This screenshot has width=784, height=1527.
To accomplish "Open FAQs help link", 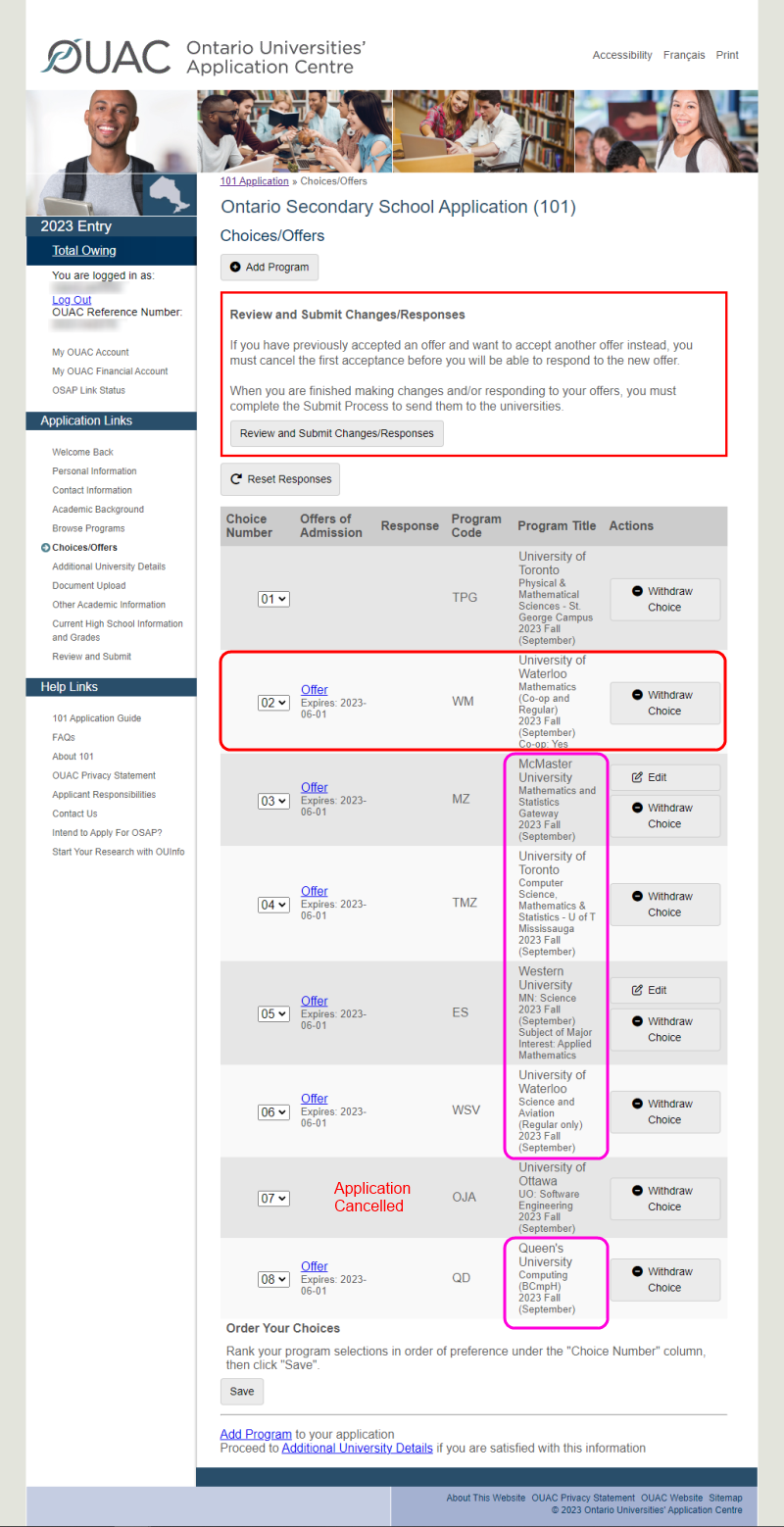I will [x=64, y=737].
